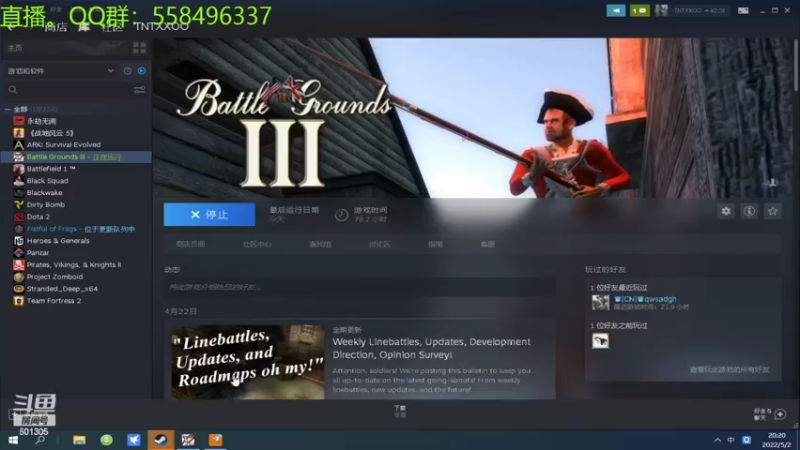Open game info circle icon
800x450 pixels.
click(x=749, y=211)
